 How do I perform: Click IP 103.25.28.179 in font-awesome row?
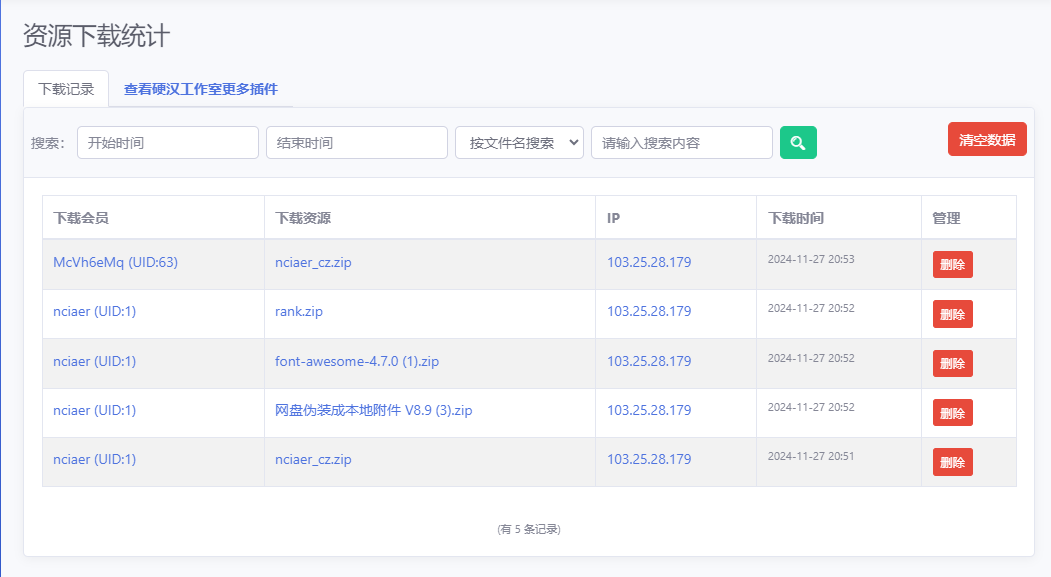(649, 361)
